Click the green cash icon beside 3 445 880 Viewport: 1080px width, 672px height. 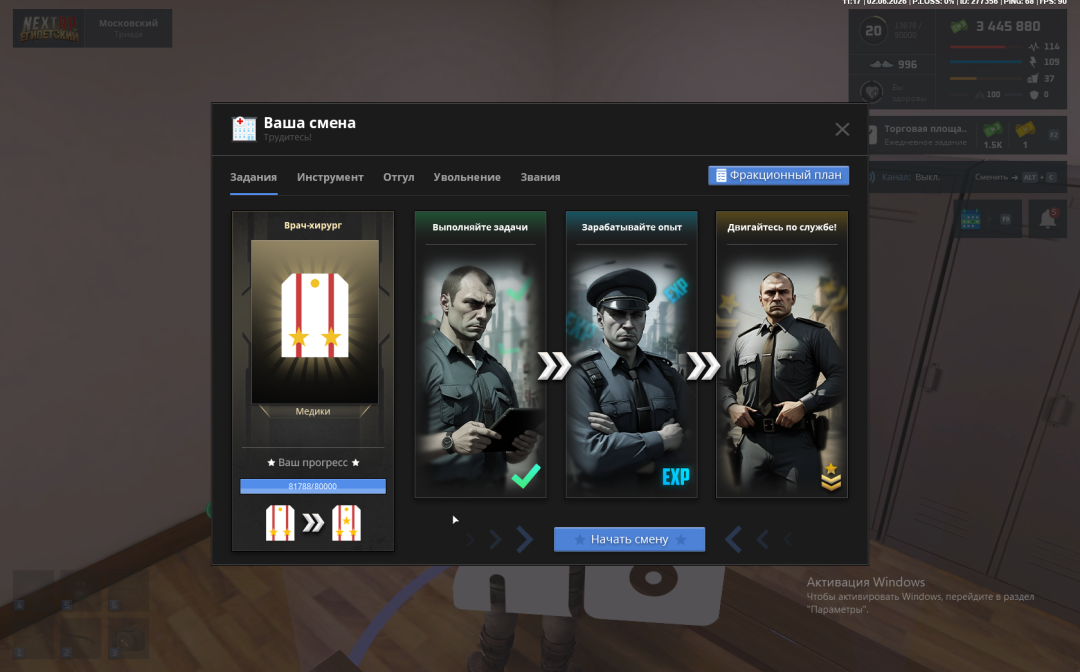tap(959, 27)
